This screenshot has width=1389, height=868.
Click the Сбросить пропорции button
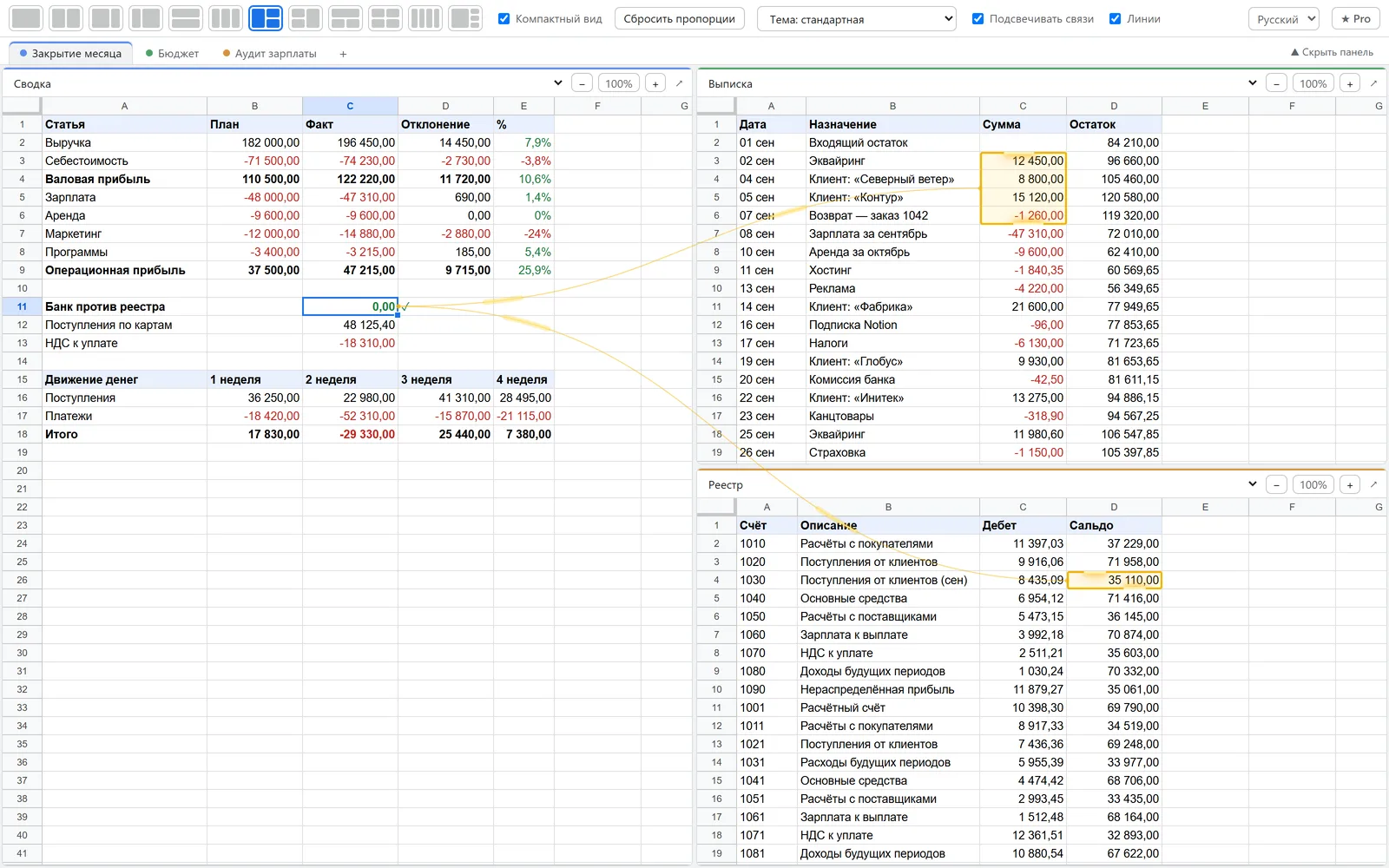pyautogui.click(x=679, y=19)
